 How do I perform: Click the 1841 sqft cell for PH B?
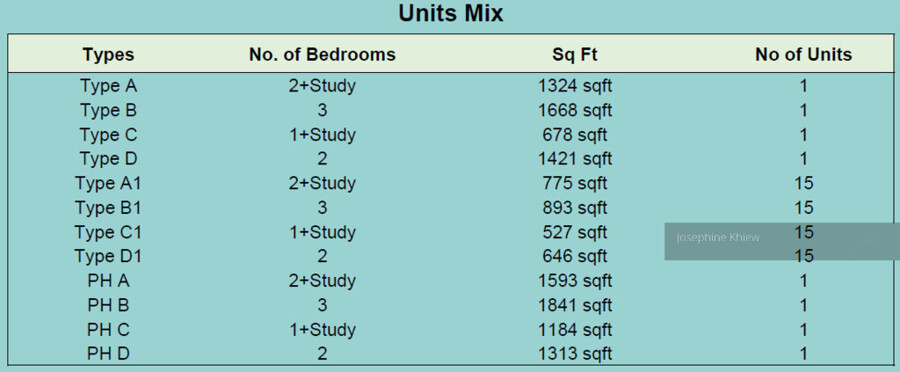pyautogui.click(x=575, y=305)
